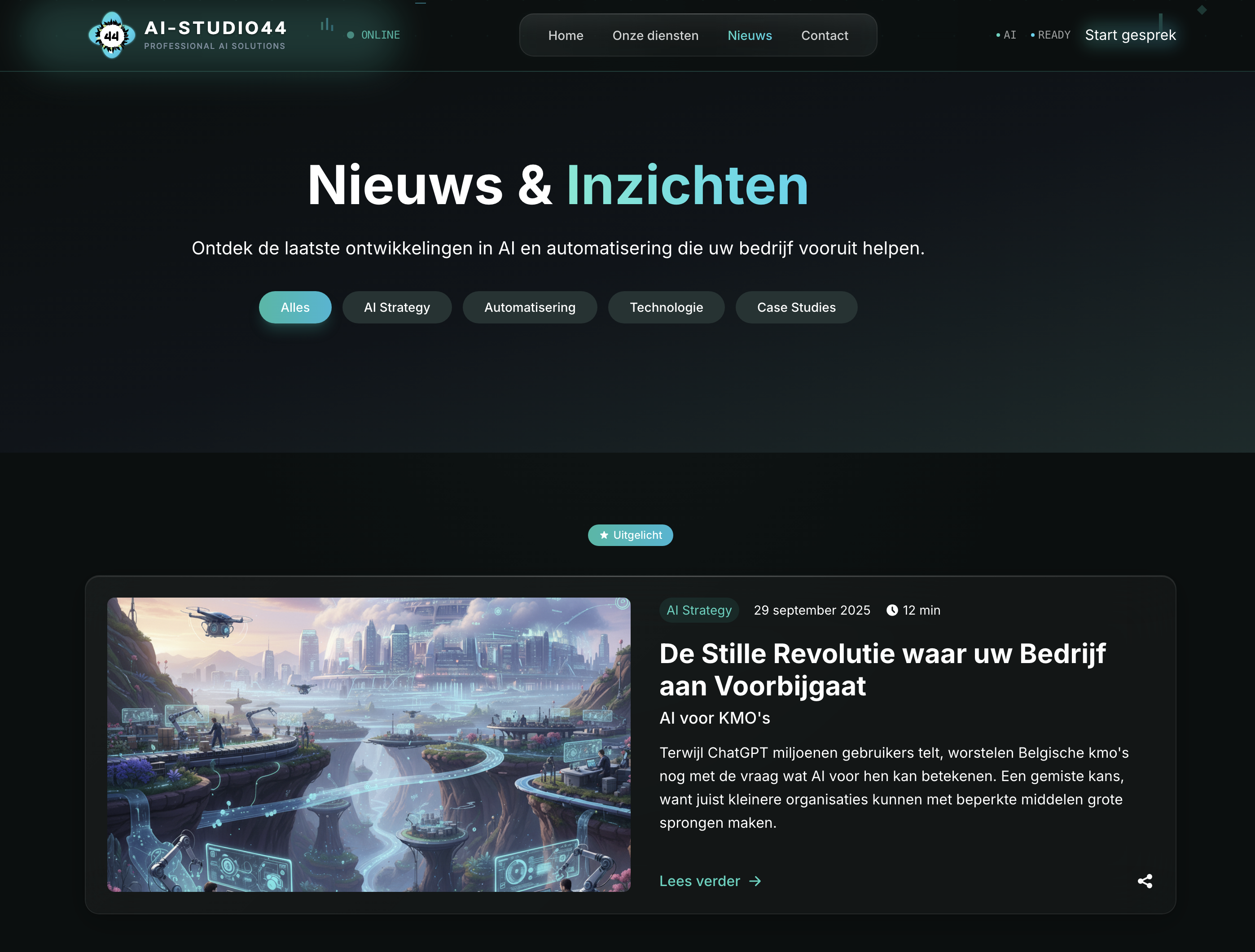Image resolution: width=1255 pixels, height=952 pixels.
Task: Click the clock icon beside 12 min
Action: pyautogui.click(x=892, y=610)
